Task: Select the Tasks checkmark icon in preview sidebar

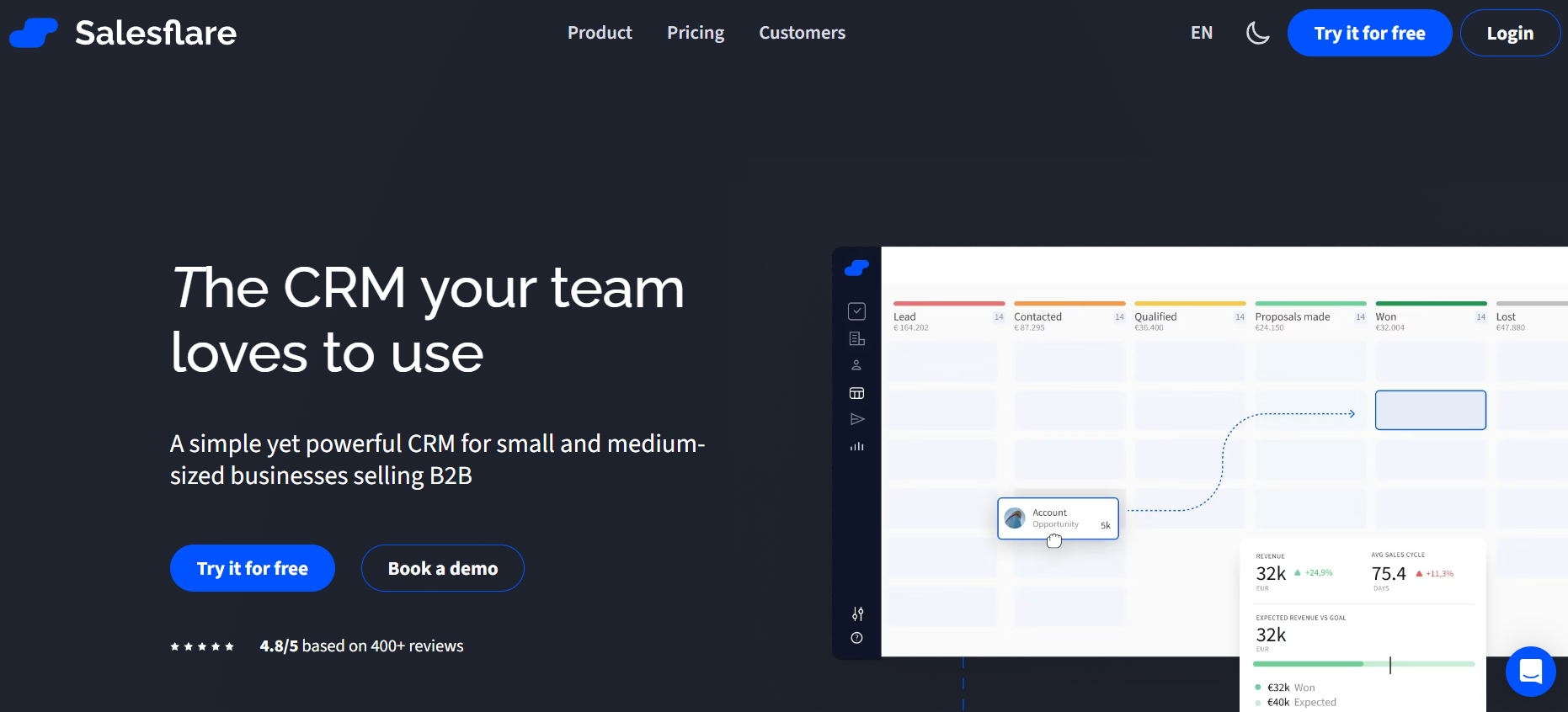Action: [x=856, y=311]
